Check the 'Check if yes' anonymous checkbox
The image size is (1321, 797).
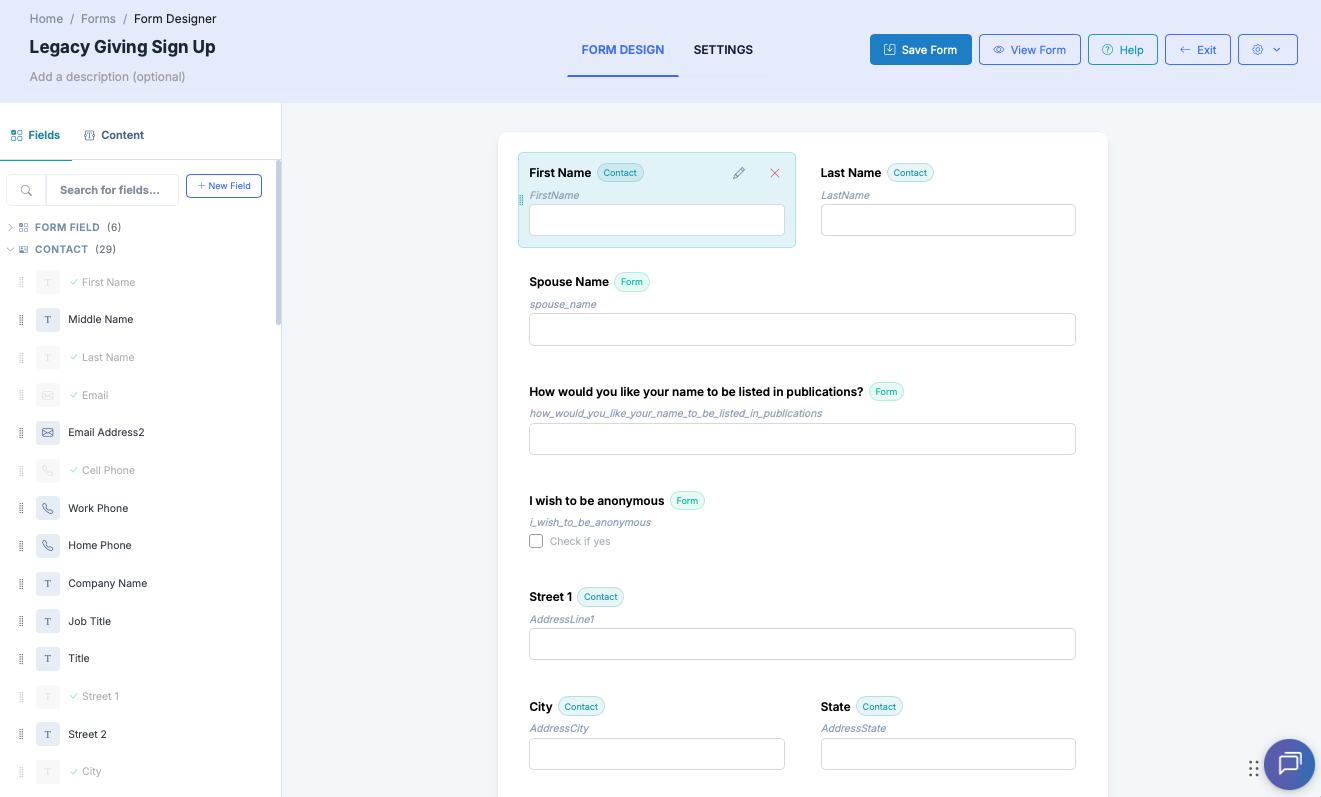coord(536,541)
